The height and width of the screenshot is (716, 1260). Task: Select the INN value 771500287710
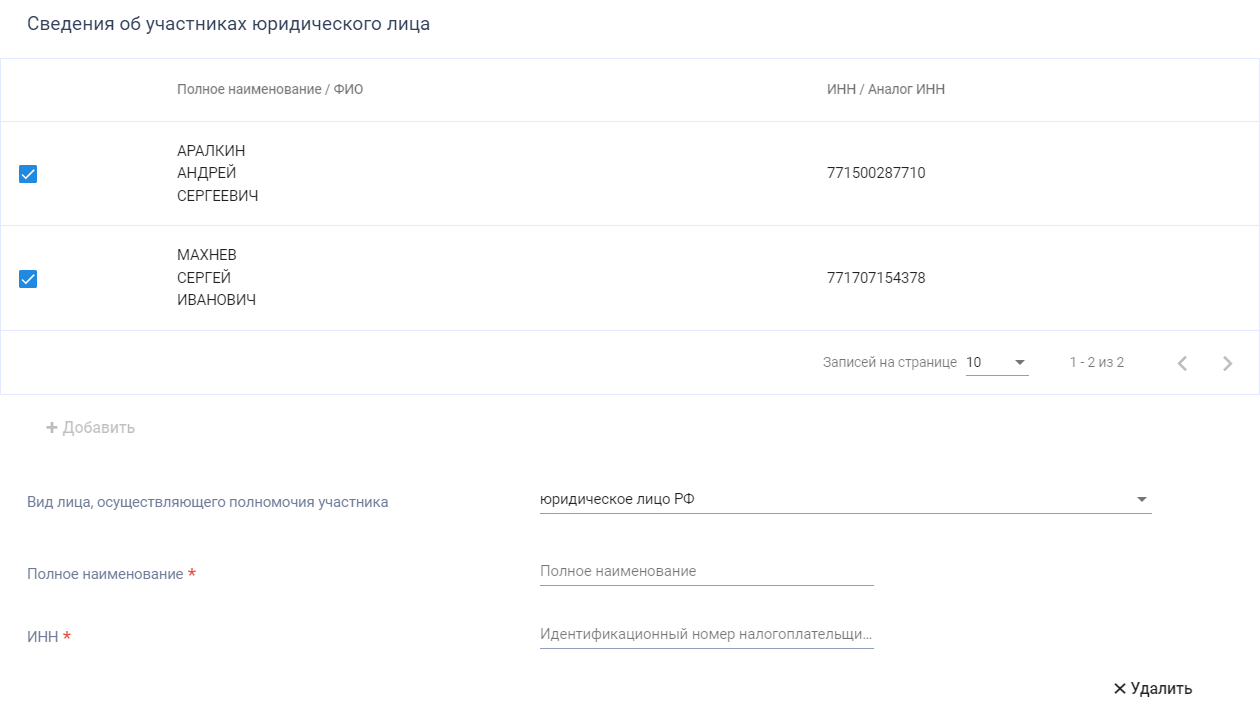tap(876, 173)
